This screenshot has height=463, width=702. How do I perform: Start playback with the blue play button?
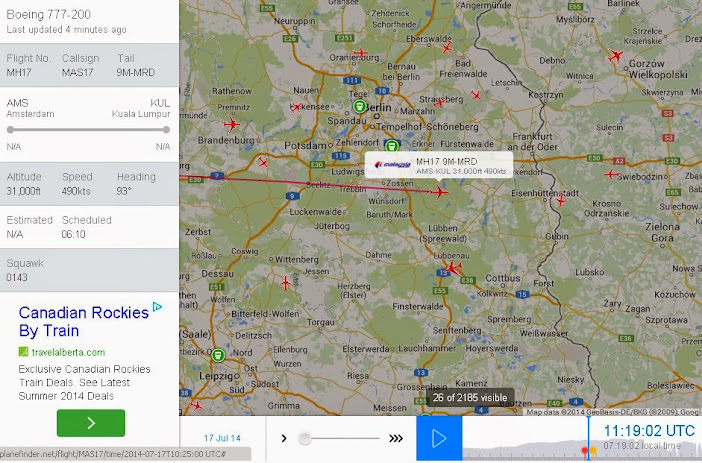click(439, 438)
